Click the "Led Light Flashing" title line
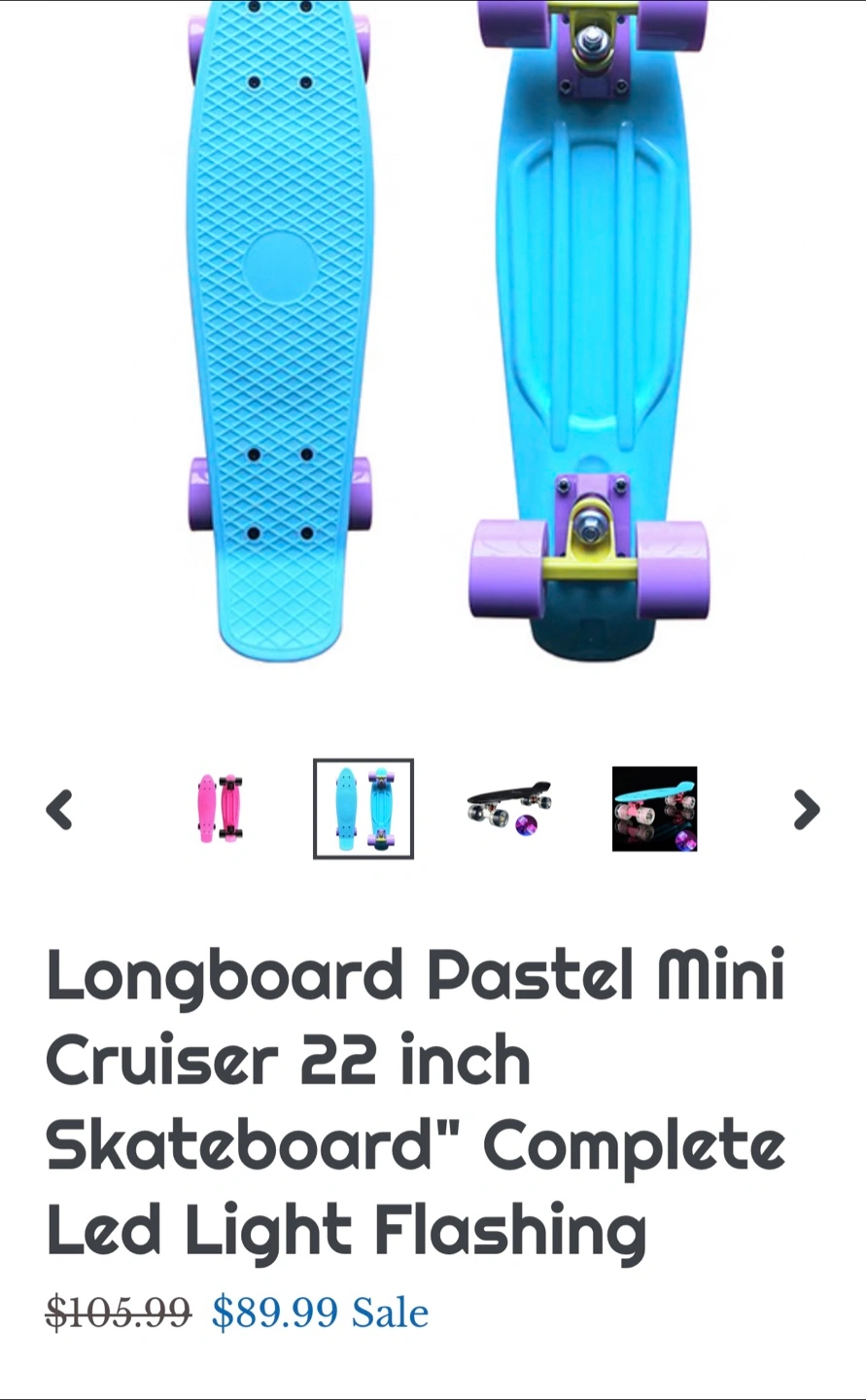Image resolution: width=866 pixels, height=1400 pixels. [x=346, y=1231]
